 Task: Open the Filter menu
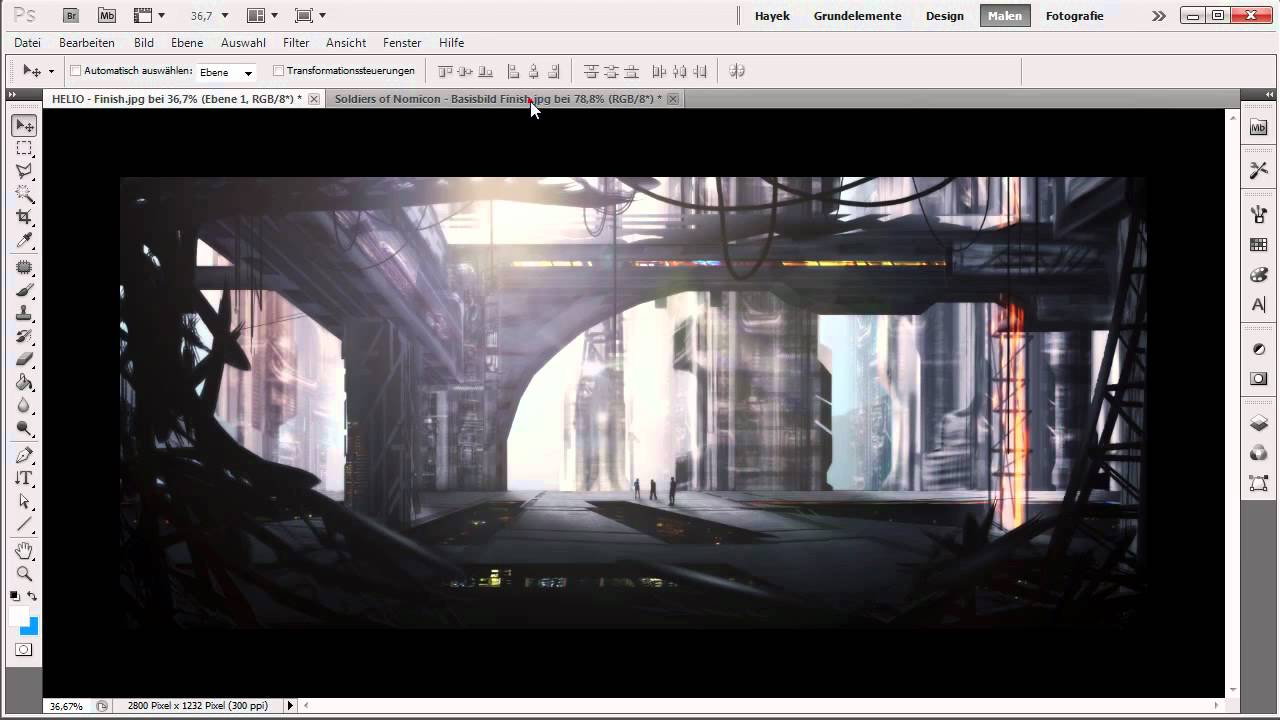pyautogui.click(x=296, y=43)
